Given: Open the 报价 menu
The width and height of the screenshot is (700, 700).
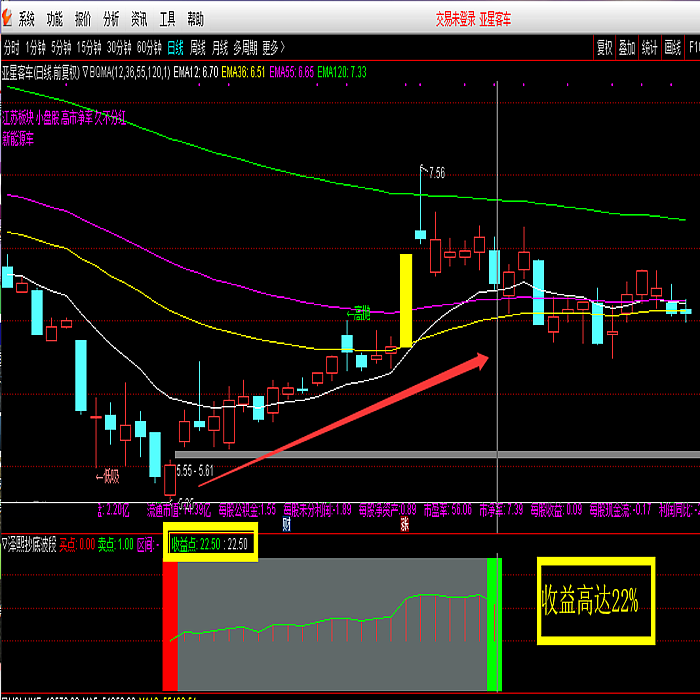Looking at the screenshot, I should [83, 19].
